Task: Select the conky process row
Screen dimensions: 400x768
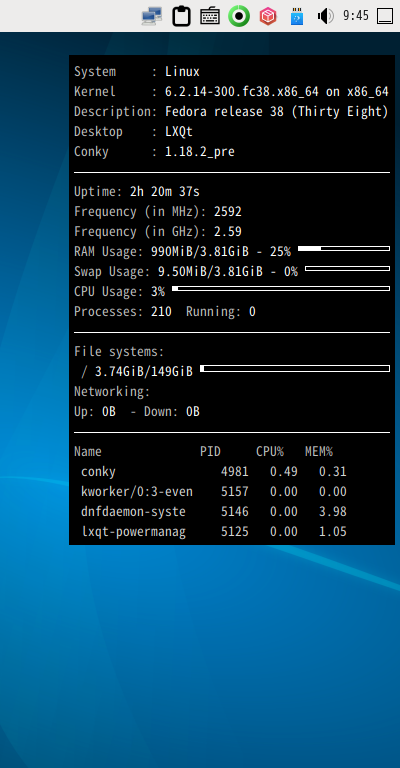Action: (x=214, y=472)
